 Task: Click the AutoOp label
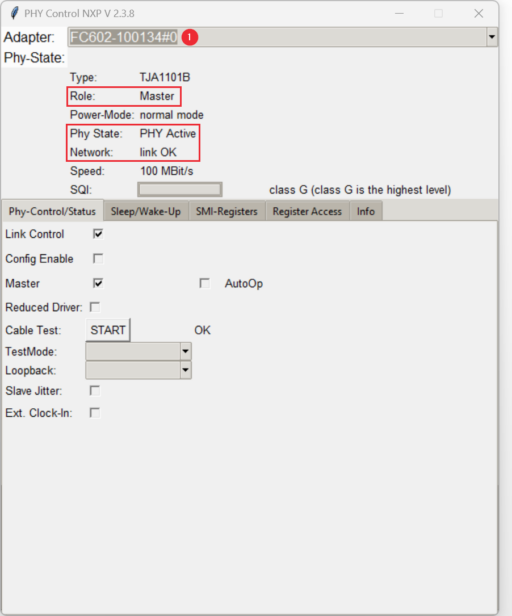pos(244,283)
